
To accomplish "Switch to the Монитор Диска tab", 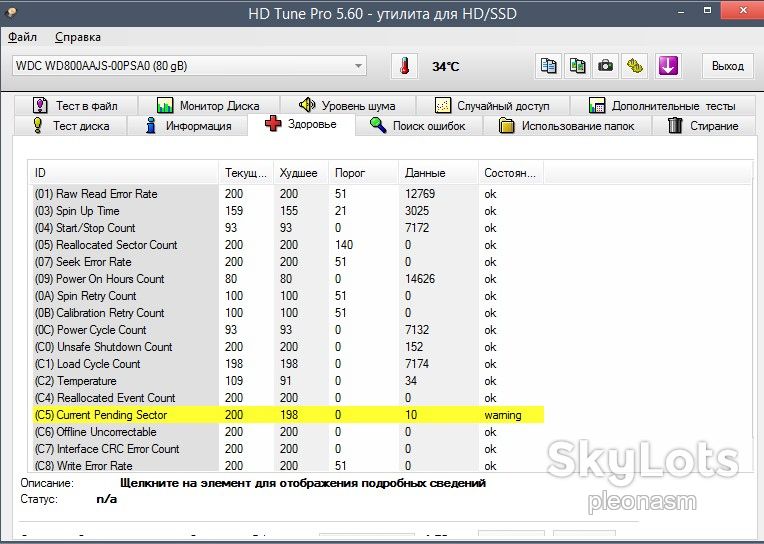I will click(209, 105).
